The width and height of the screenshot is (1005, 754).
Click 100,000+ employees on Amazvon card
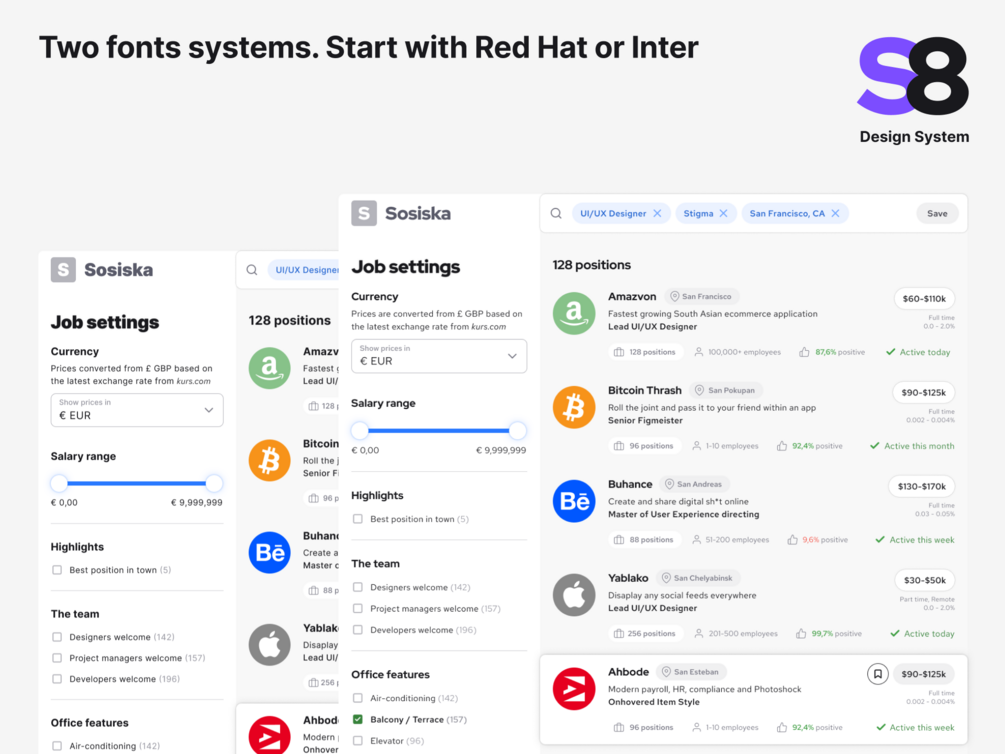pos(738,352)
